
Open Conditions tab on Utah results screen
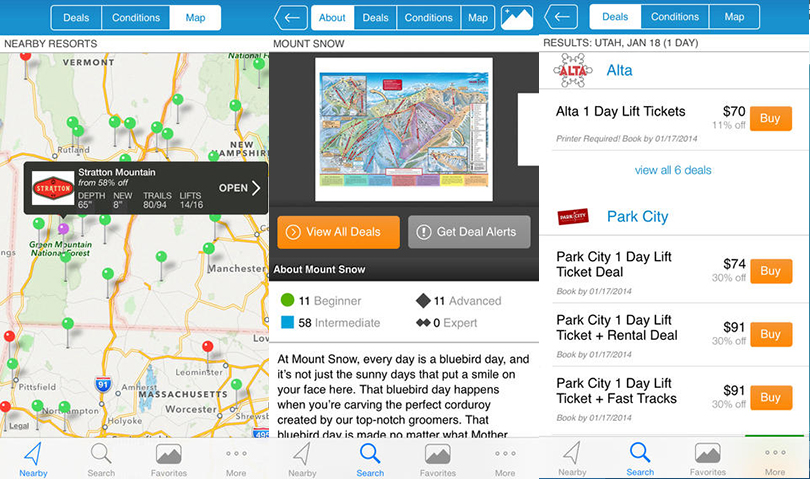tap(675, 17)
